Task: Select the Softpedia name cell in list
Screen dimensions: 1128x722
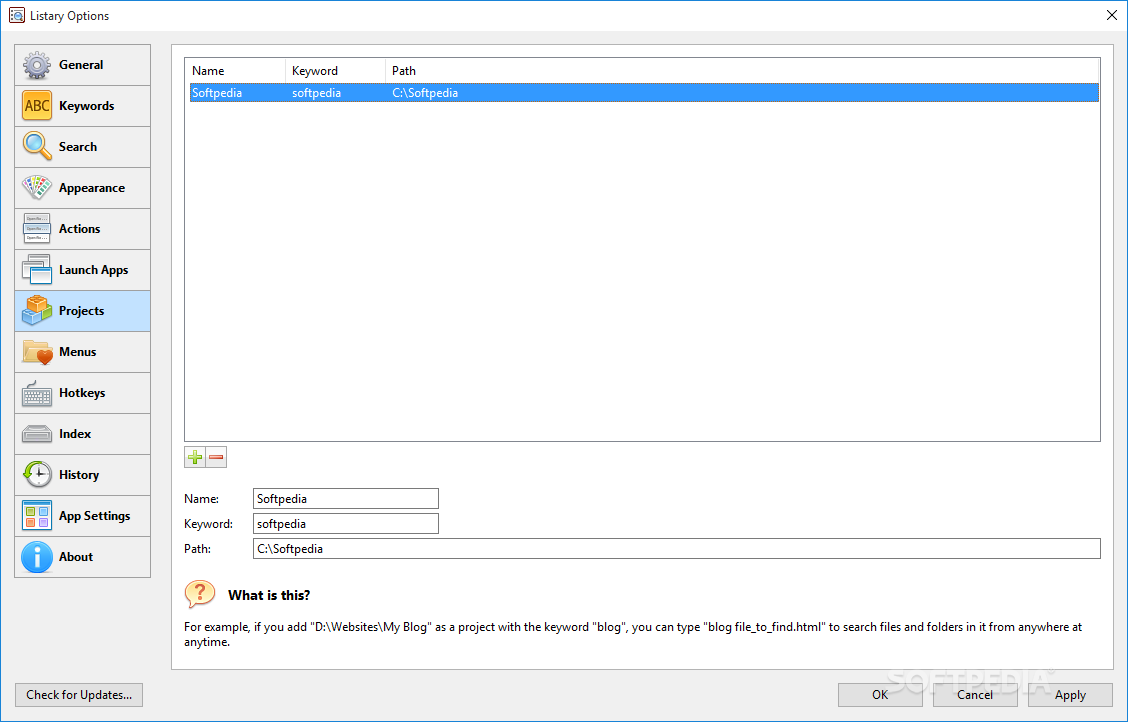Action: (x=217, y=93)
